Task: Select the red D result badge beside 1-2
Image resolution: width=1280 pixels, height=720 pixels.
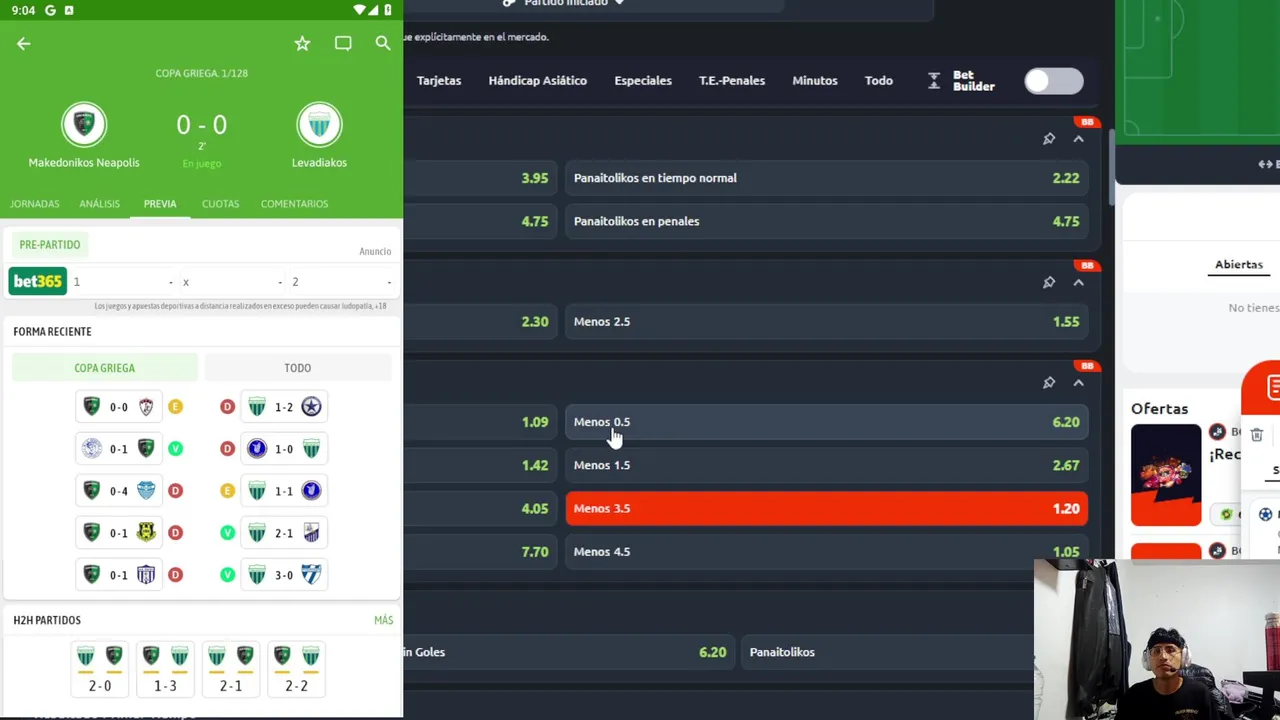Action: pyautogui.click(x=227, y=407)
